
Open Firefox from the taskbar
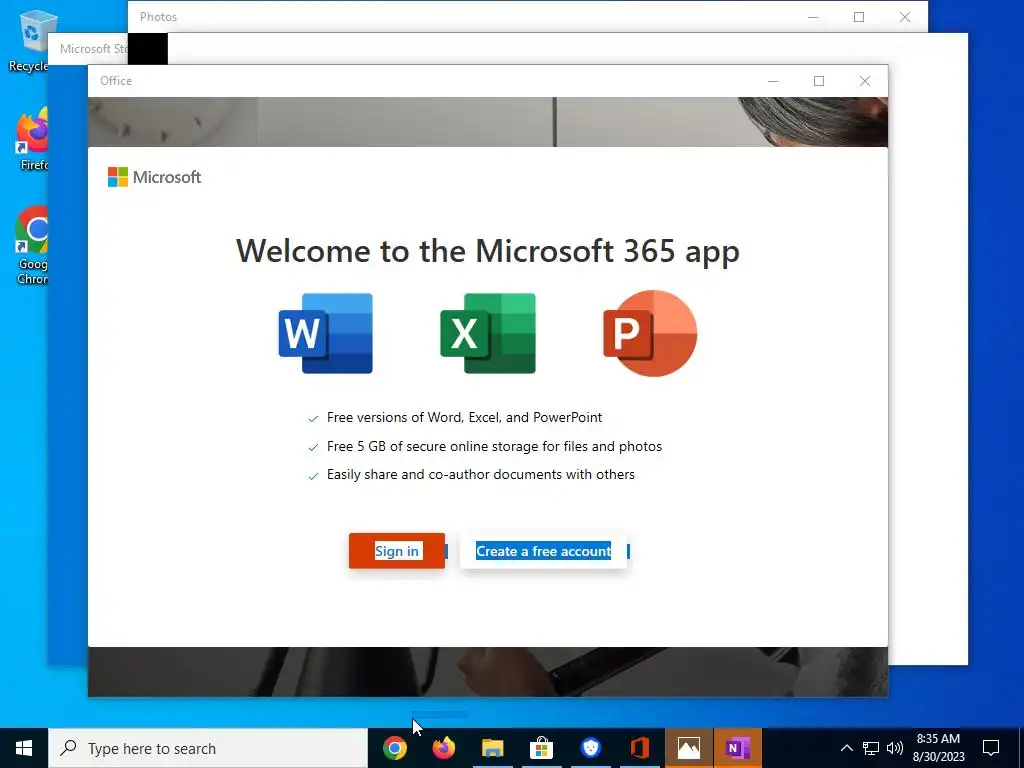point(444,748)
